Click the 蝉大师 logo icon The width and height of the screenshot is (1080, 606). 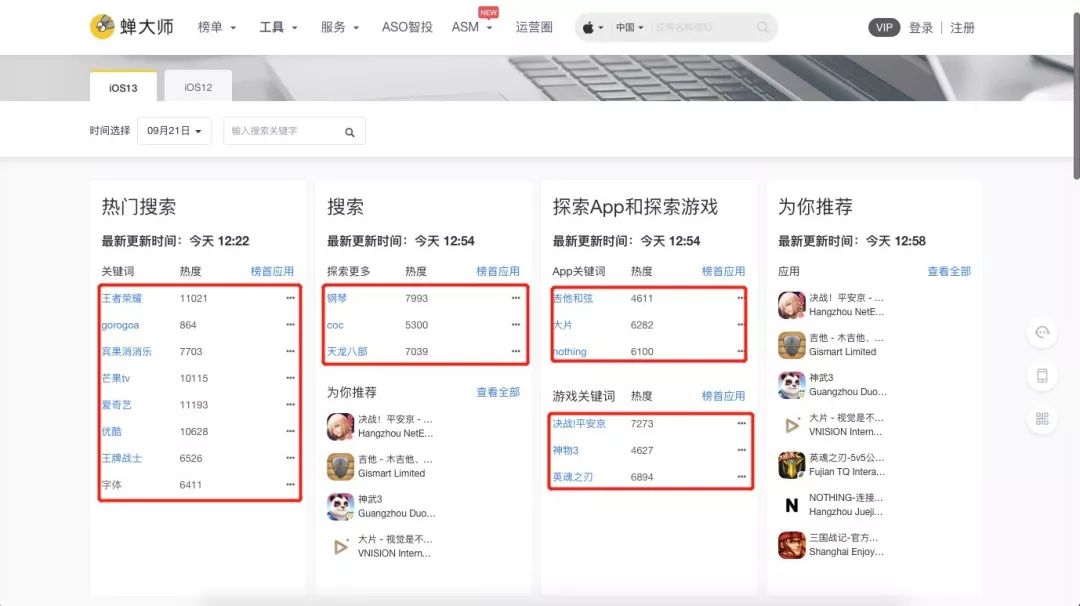point(103,27)
